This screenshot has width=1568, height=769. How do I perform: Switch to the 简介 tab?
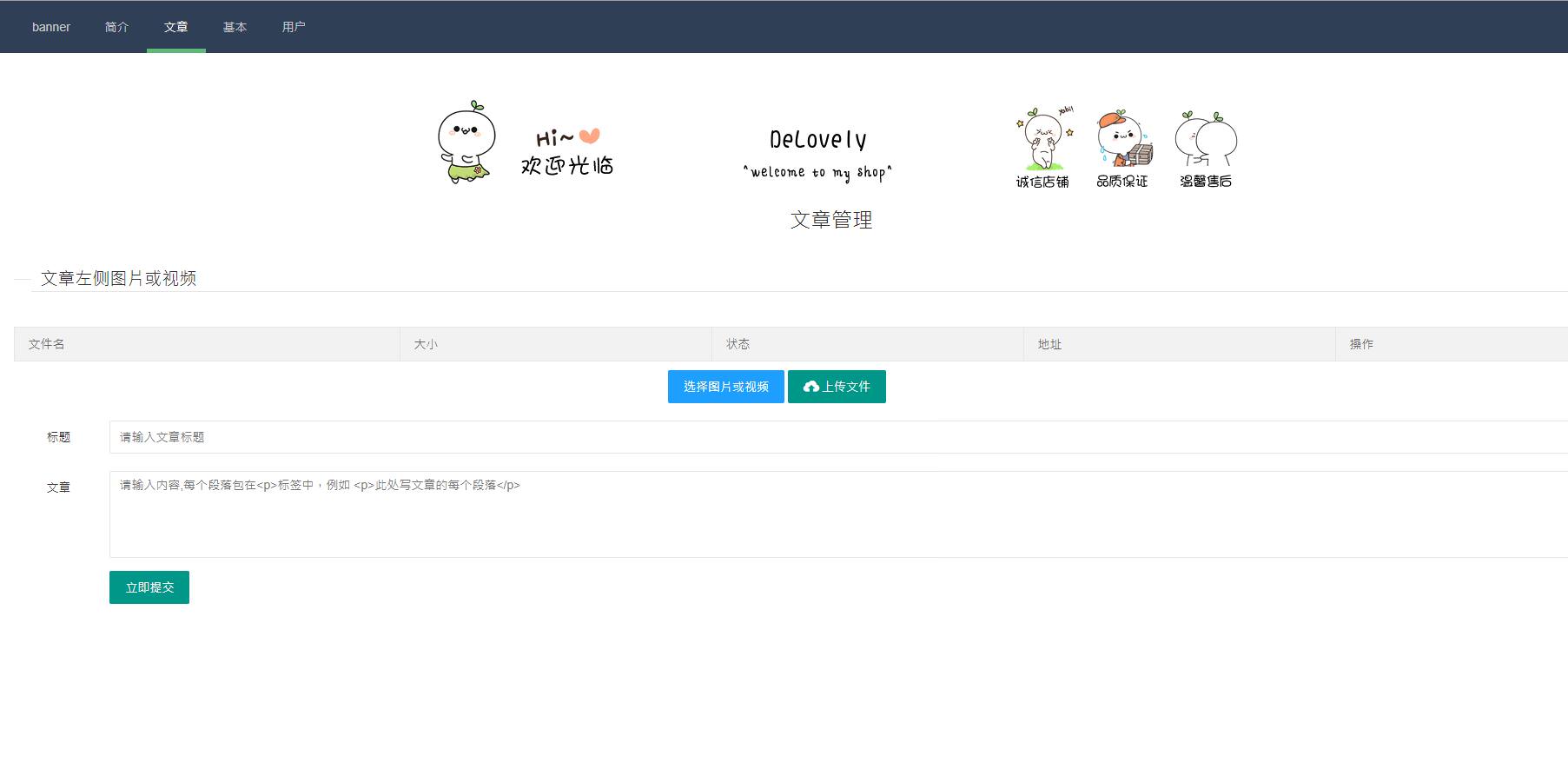pyautogui.click(x=117, y=27)
